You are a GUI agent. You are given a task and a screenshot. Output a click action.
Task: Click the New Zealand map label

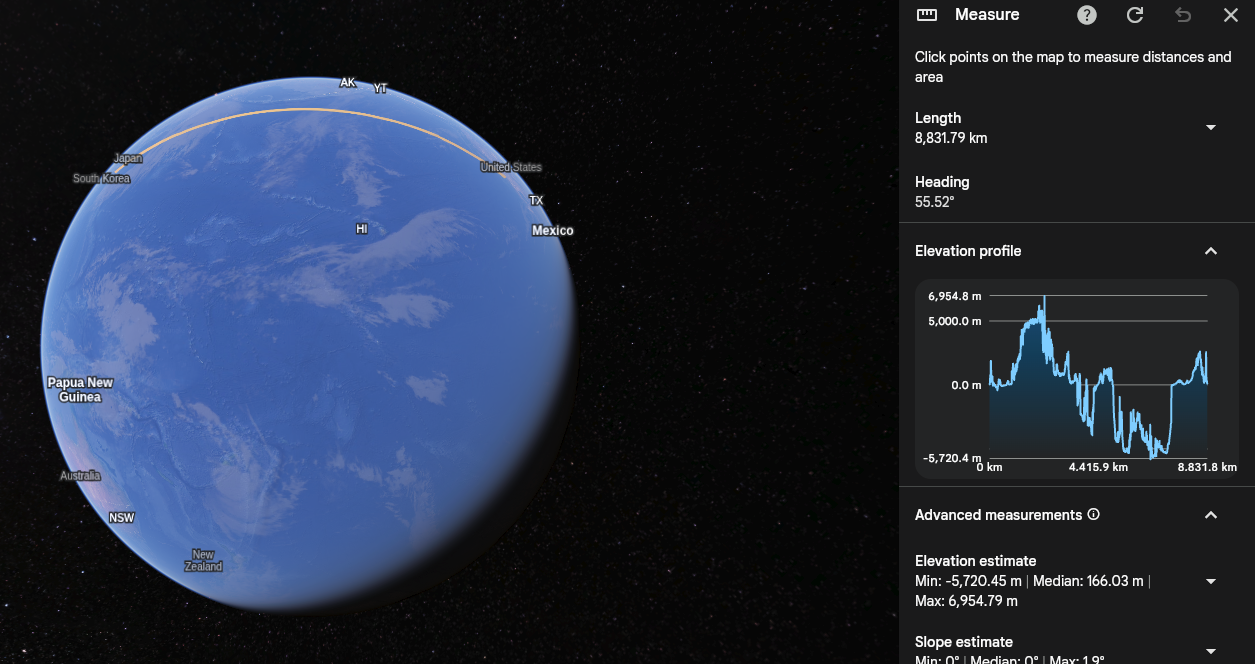[x=203, y=561]
